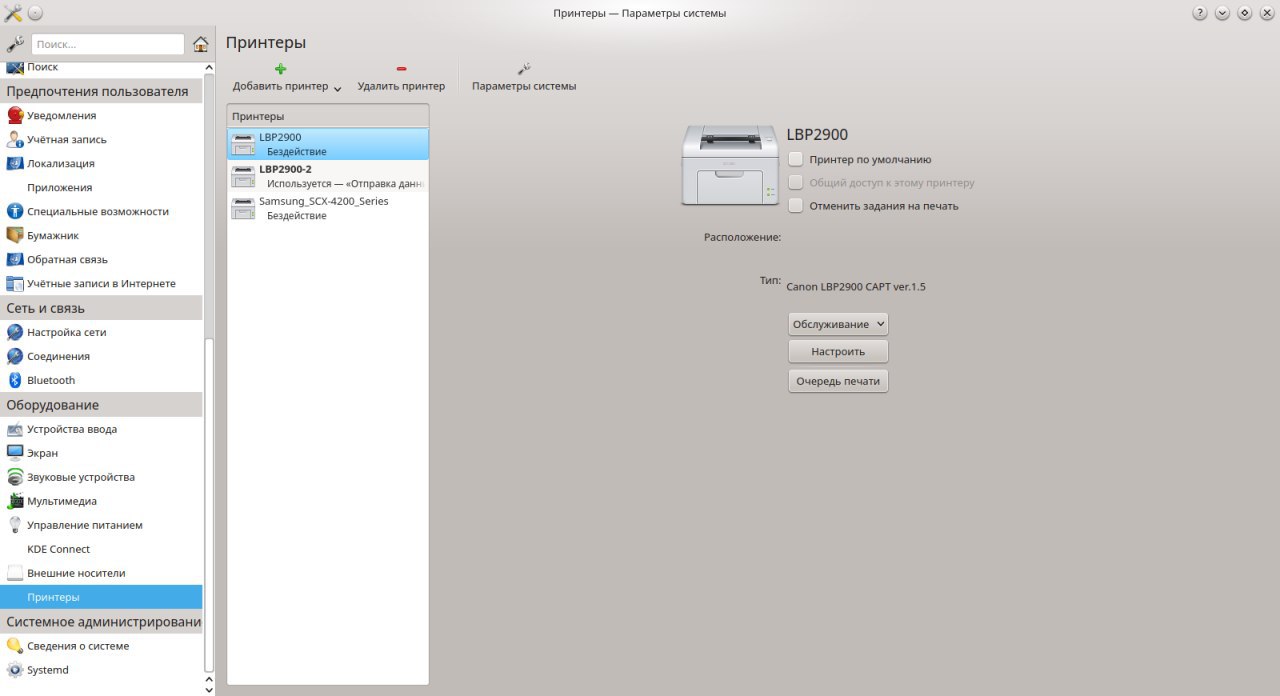1280x696 pixels.
Task: Click the large LBP2900 printer image
Action: point(730,165)
